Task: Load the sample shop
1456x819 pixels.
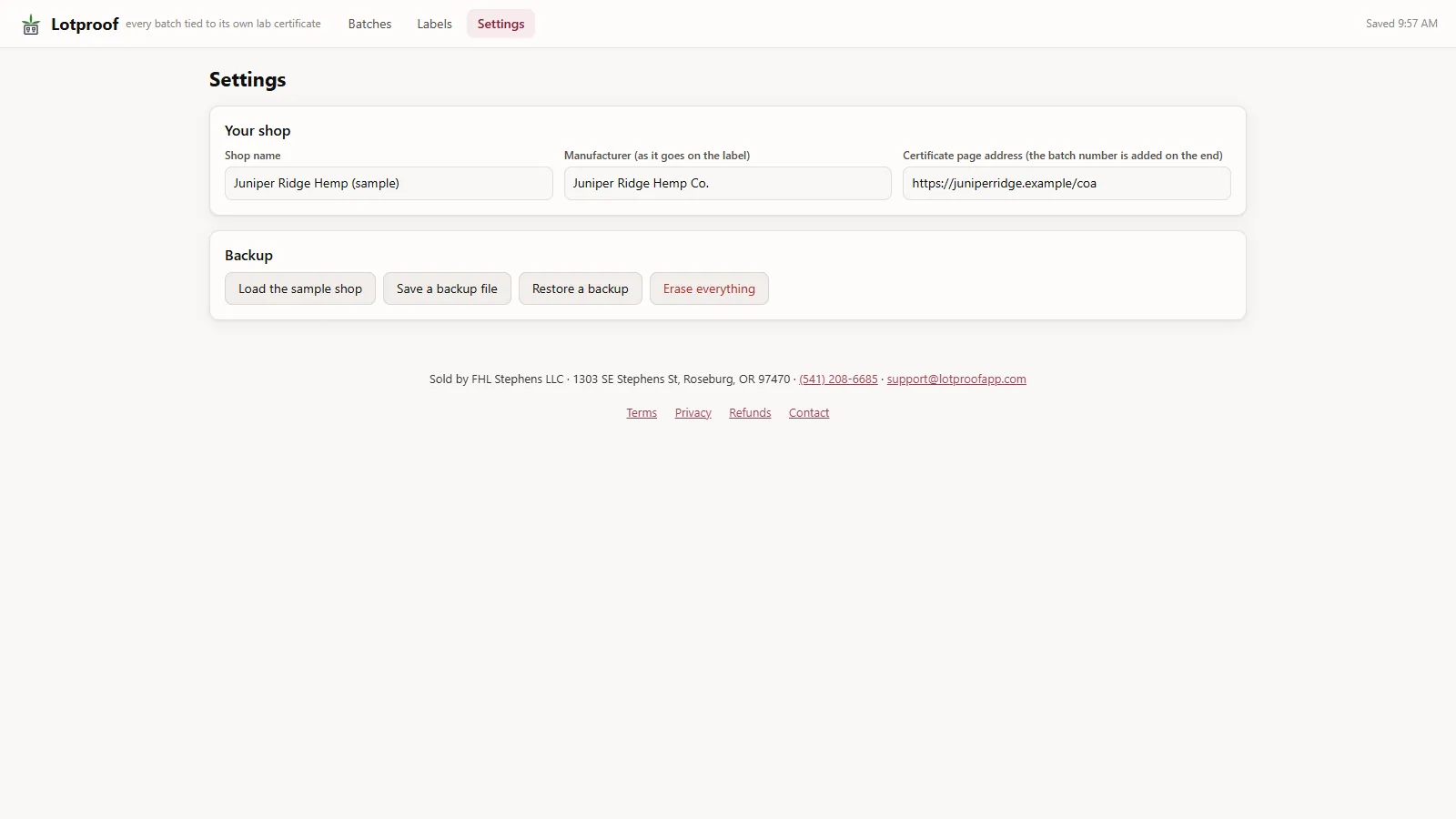Action: point(300,288)
